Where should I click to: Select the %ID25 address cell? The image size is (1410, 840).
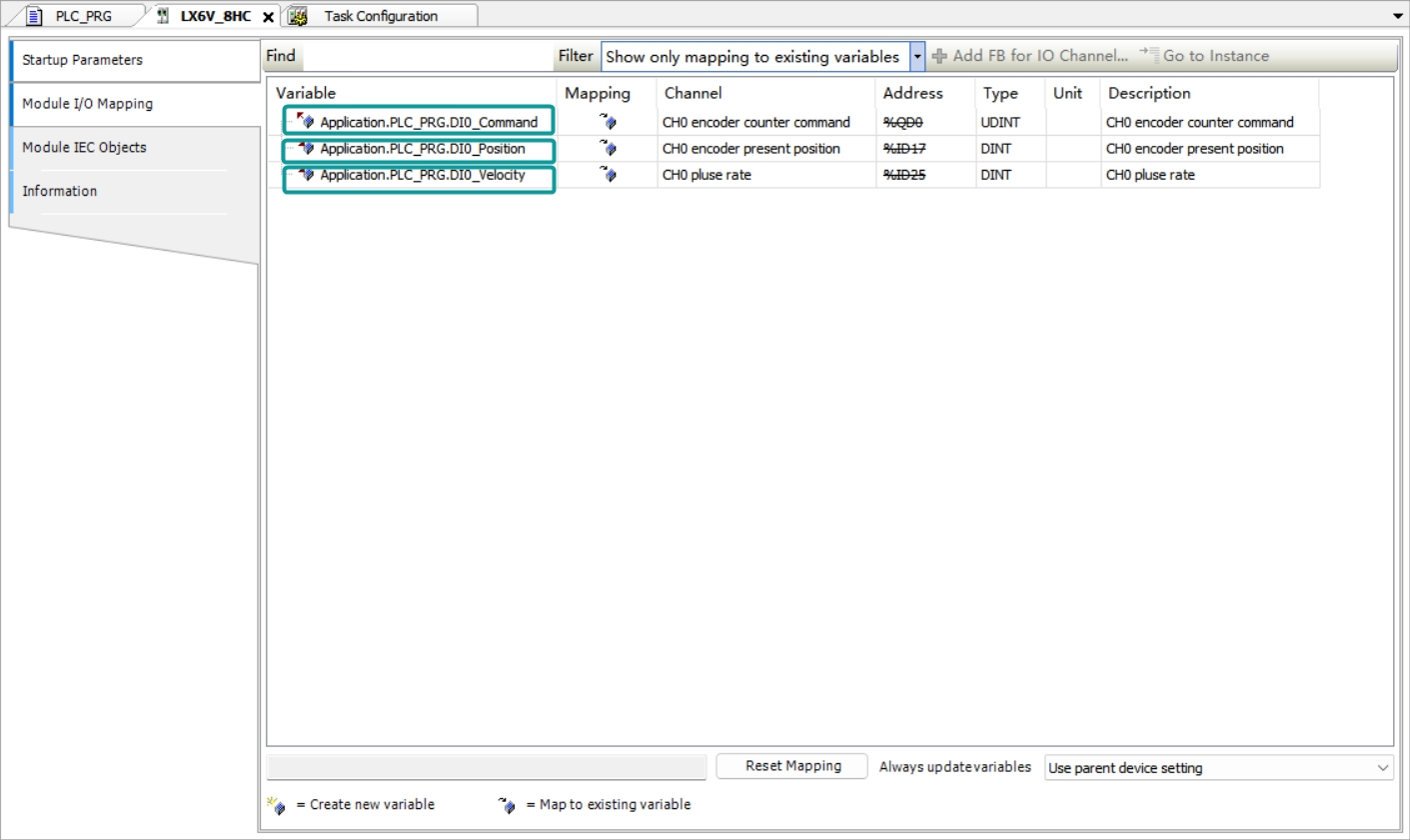pyautogui.click(x=925, y=174)
